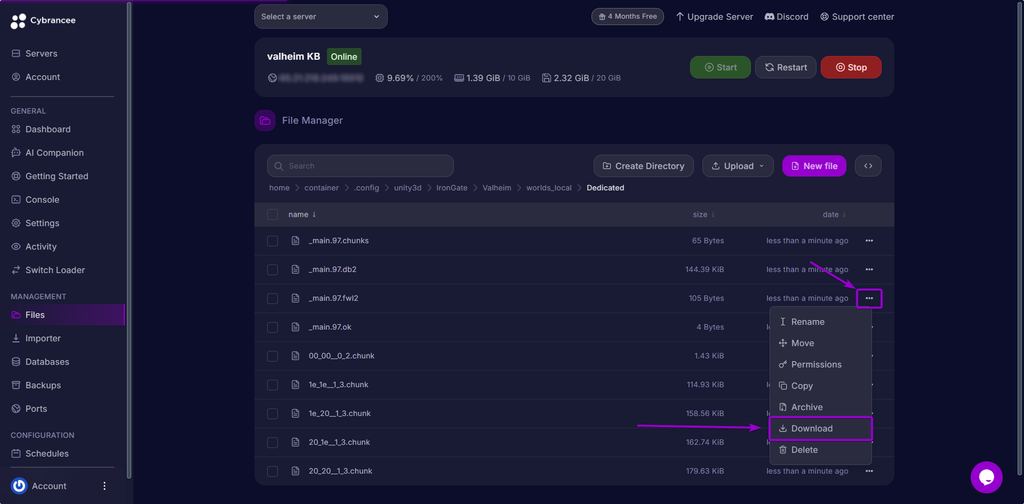The width and height of the screenshot is (1024, 504).
Task: Click the New file button
Action: [814, 166]
